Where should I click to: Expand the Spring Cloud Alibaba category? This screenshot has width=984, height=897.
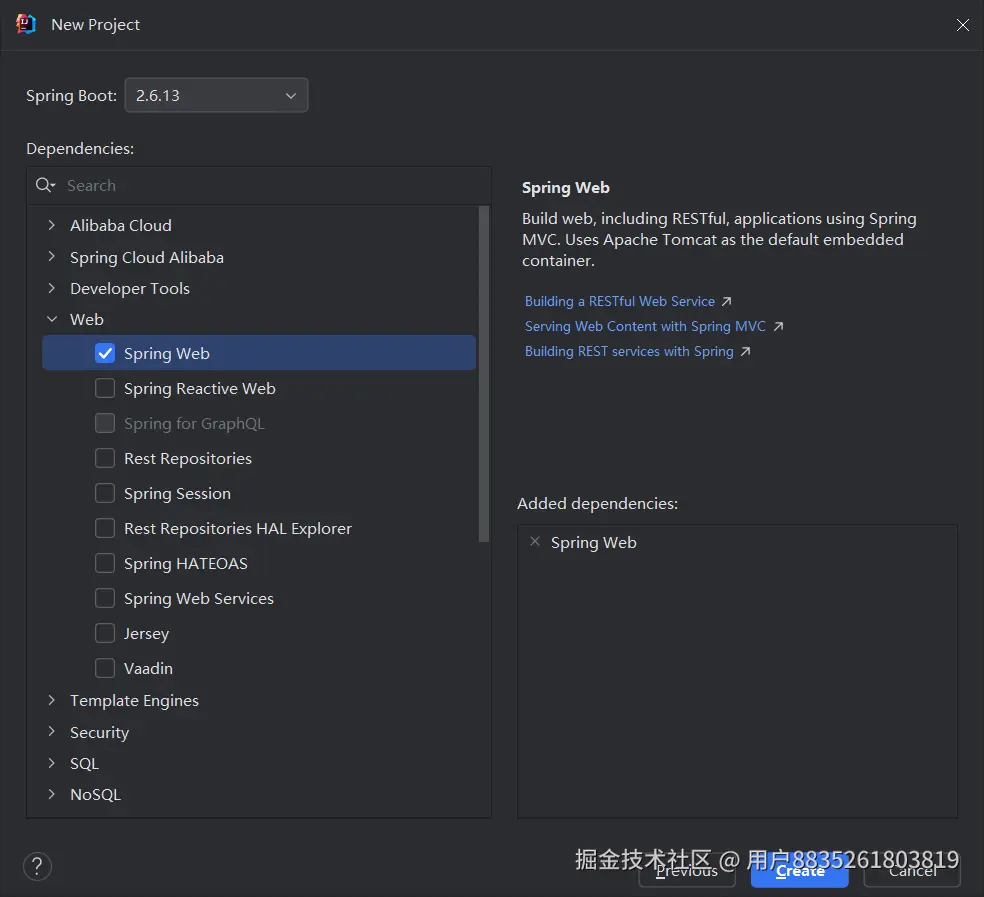point(51,257)
